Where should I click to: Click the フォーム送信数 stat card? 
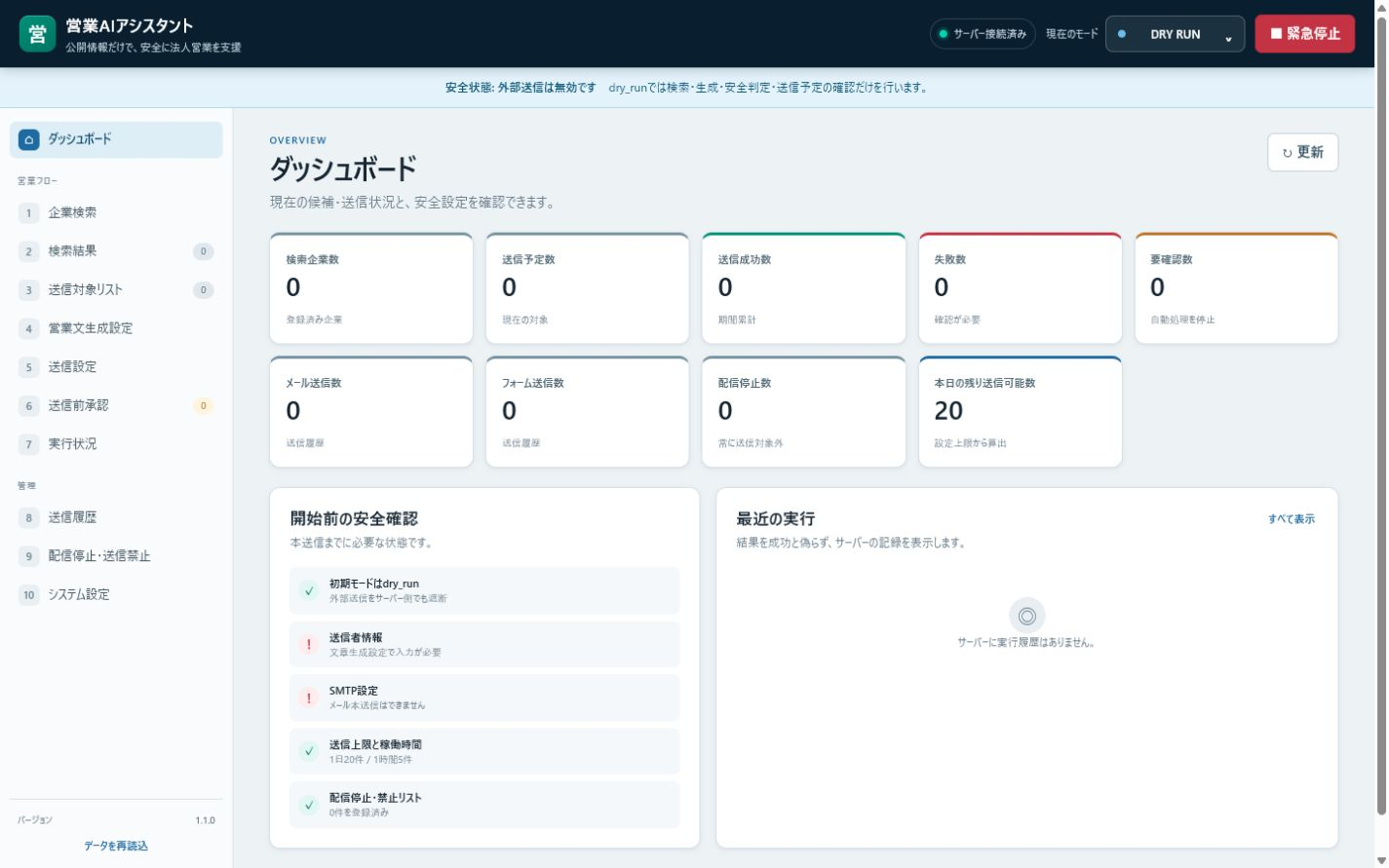point(588,412)
